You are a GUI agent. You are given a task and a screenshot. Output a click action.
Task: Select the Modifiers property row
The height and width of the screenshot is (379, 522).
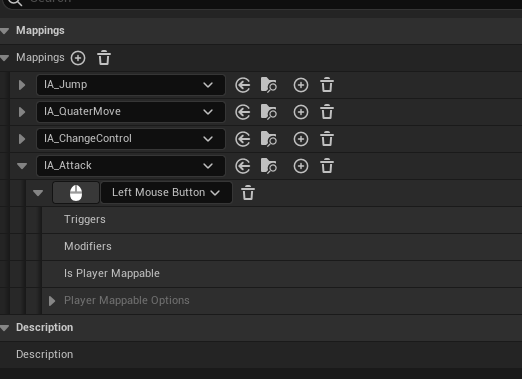(x=282, y=247)
